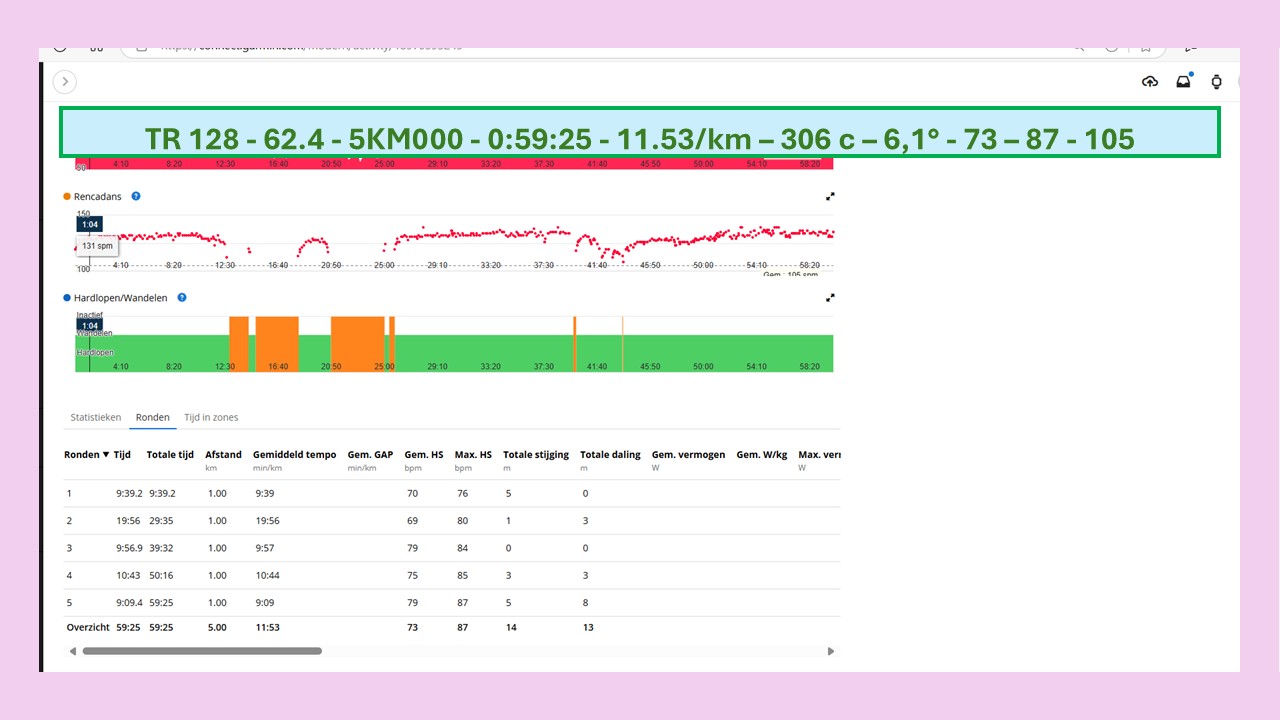Click the Gem. HS column header
The height and width of the screenshot is (720, 1280).
424,454
